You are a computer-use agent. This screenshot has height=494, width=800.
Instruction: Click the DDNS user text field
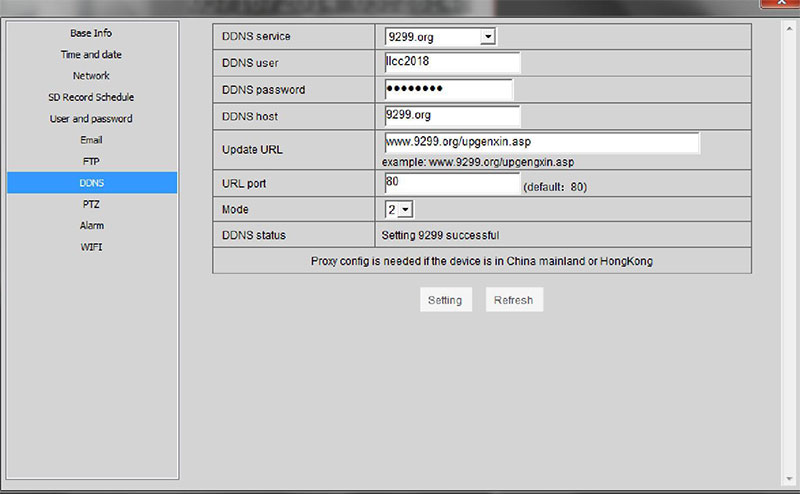(452, 63)
